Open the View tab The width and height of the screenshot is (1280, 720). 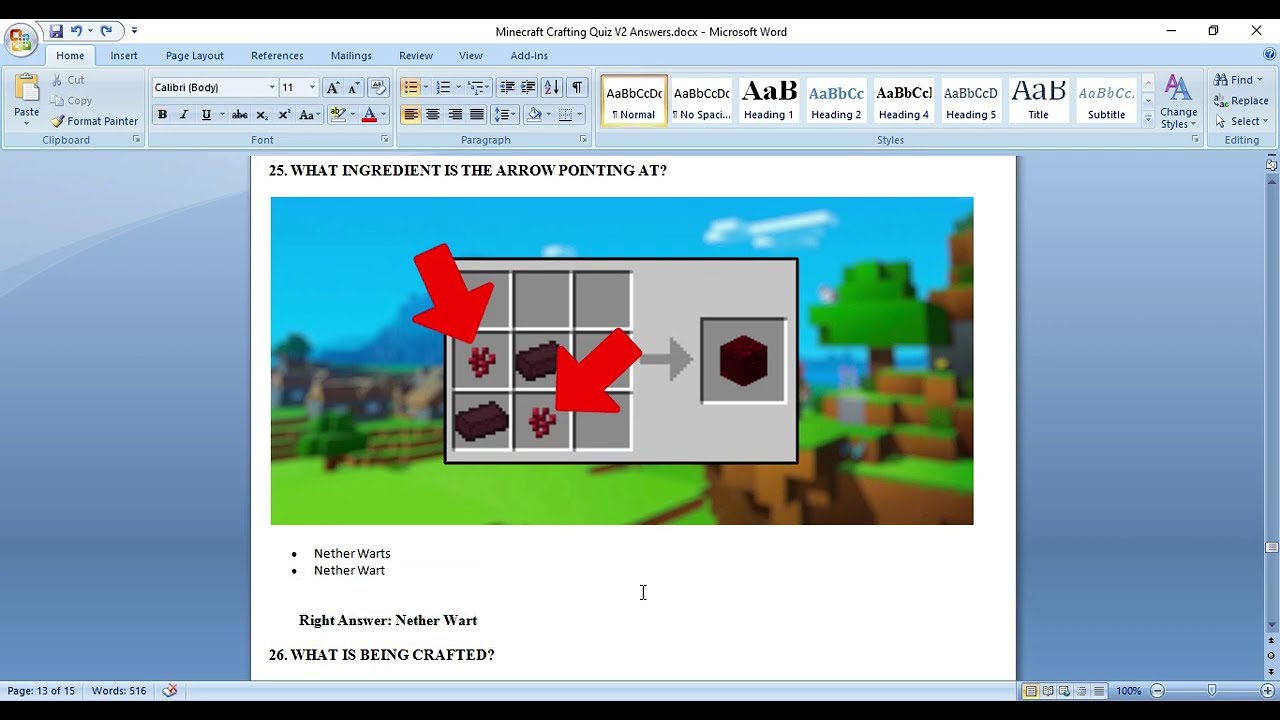click(x=471, y=56)
